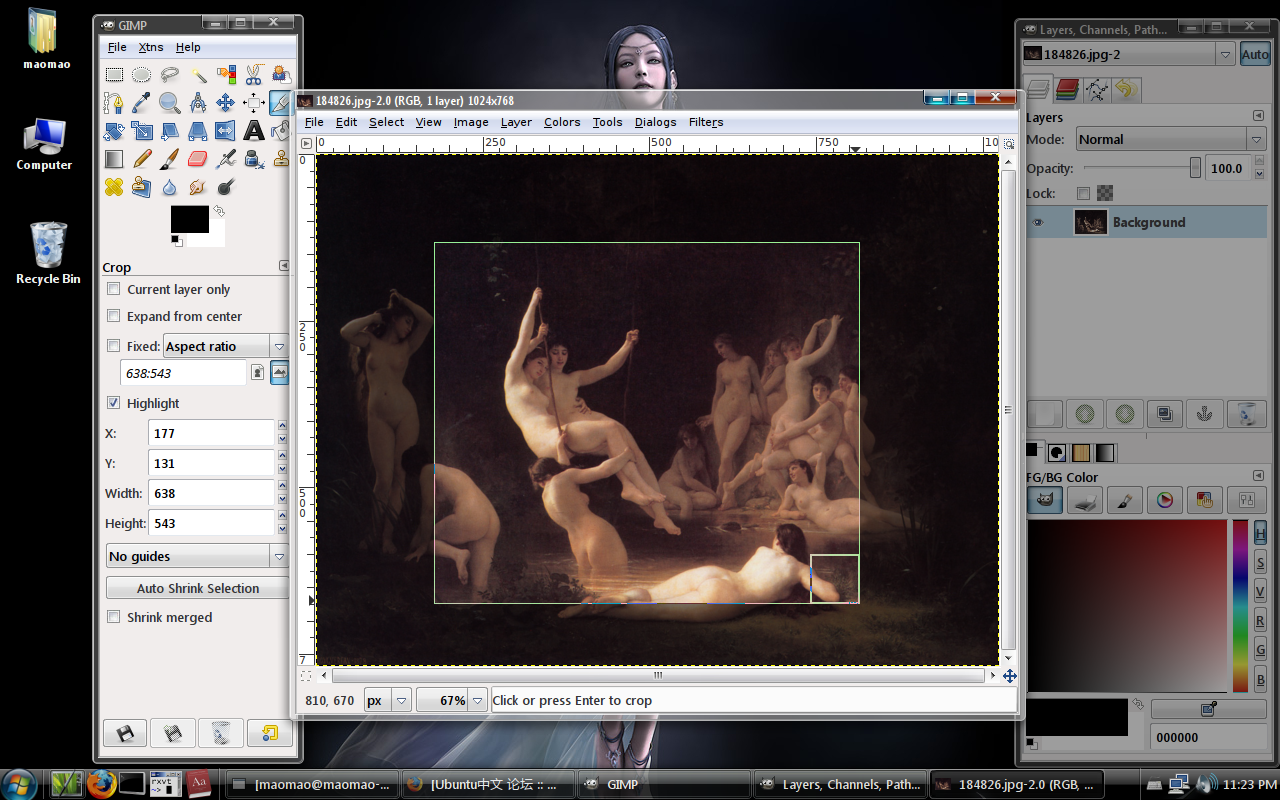Select the Scissors Select tool
This screenshot has height=800, width=1280.
[254, 75]
